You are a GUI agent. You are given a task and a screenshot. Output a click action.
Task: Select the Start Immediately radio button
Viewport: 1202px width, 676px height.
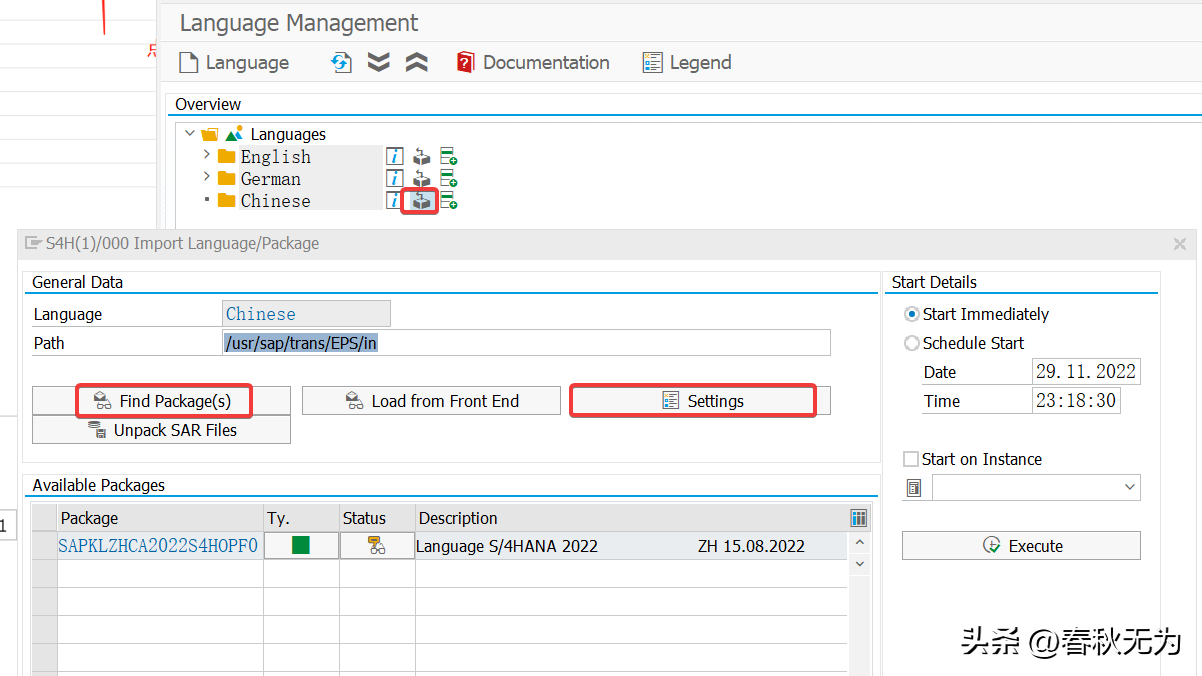[x=912, y=313]
